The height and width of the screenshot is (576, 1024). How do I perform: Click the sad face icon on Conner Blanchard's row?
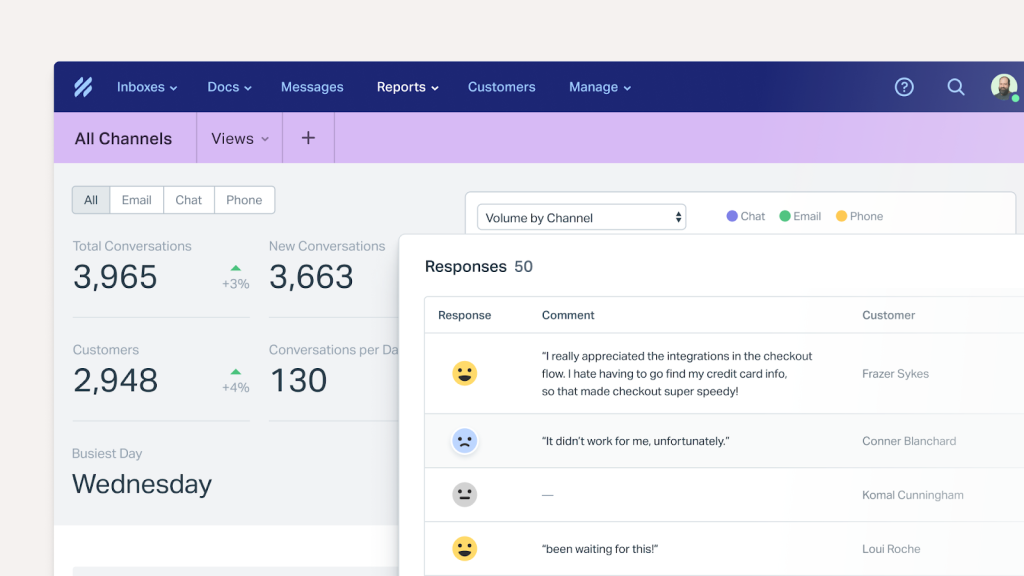coord(464,440)
